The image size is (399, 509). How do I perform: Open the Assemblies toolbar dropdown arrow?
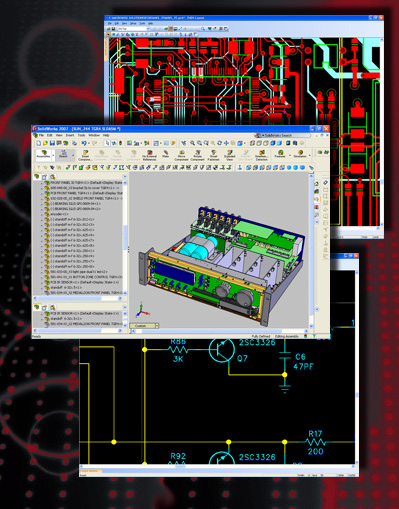53,156
